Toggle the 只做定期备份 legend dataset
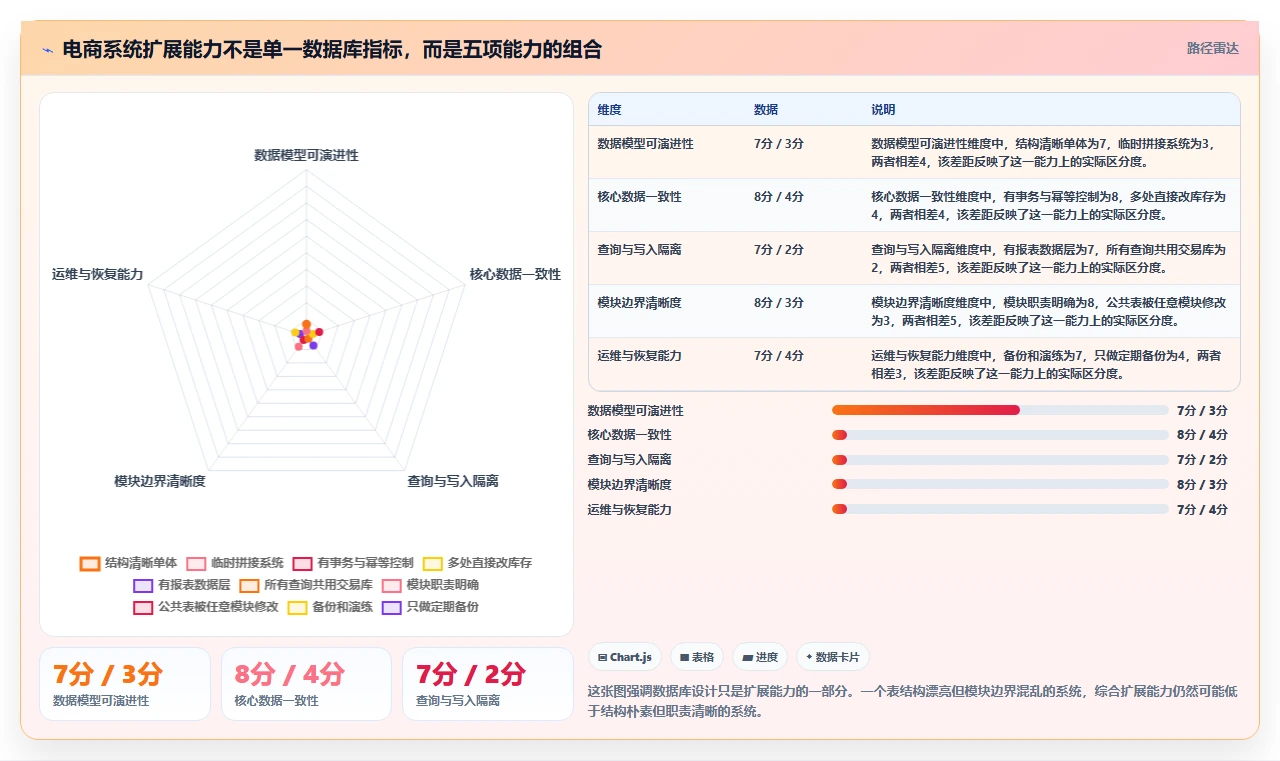 click(430, 607)
